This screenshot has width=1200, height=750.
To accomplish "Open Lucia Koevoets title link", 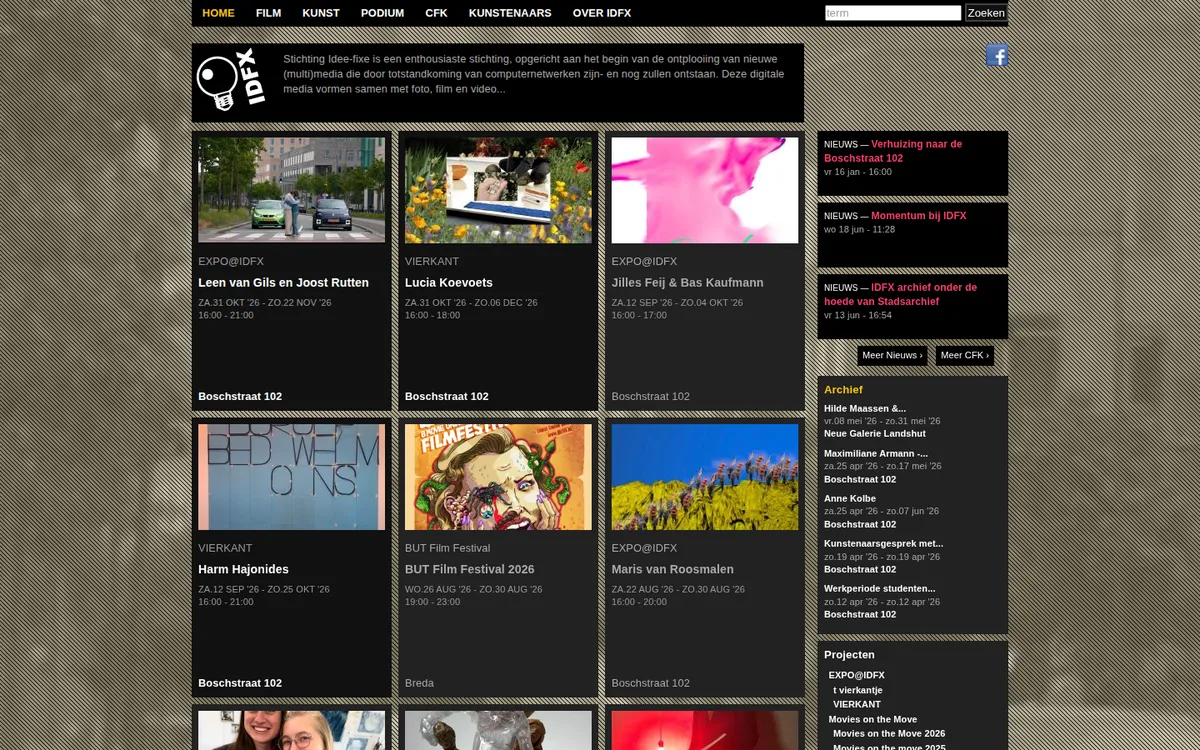I will (449, 283).
